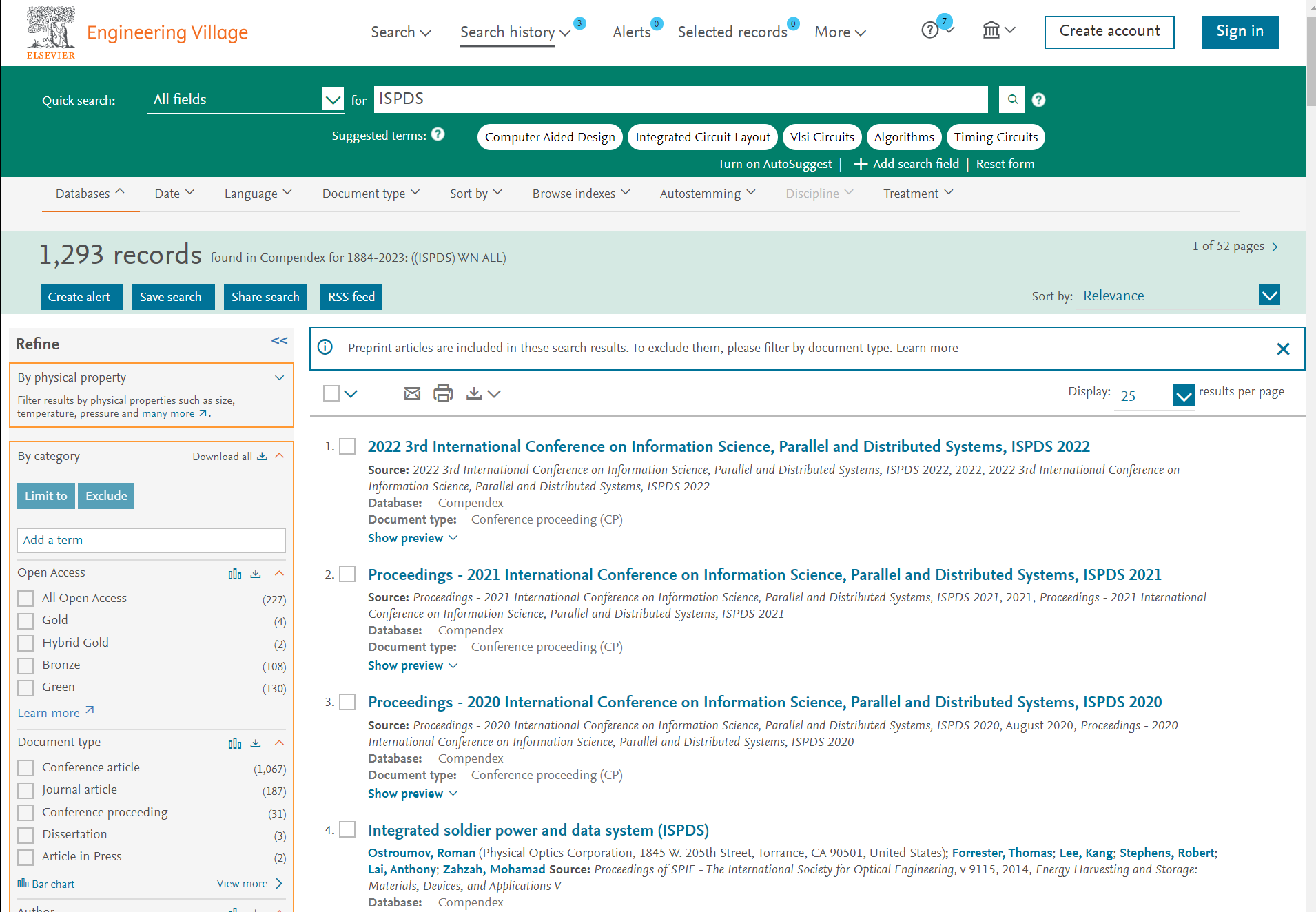Expand download format options arrow
Viewport: 1316px width, 912px height.
pos(494,394)
